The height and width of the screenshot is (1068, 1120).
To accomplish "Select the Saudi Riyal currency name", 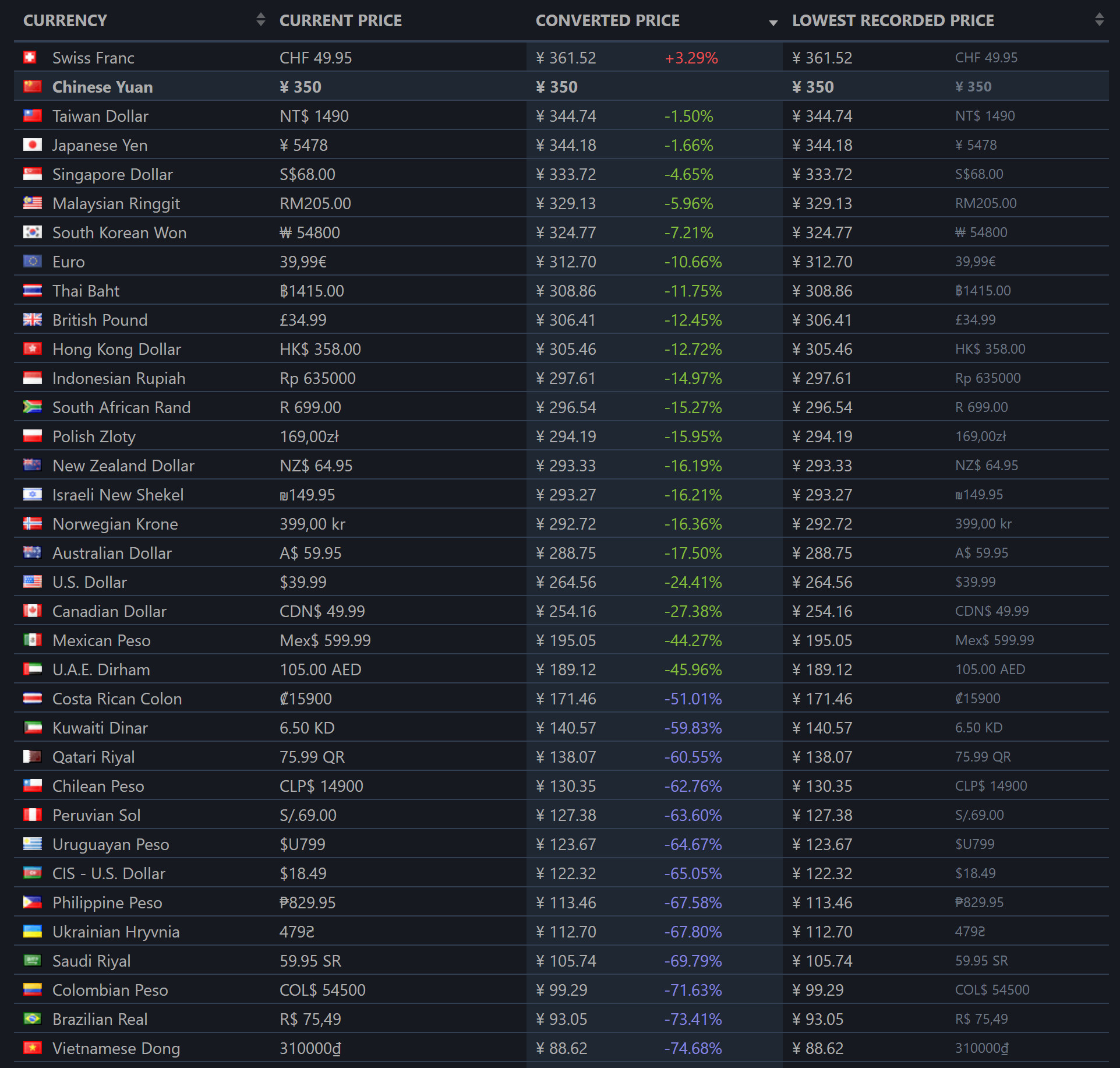I will pos(91,961).
